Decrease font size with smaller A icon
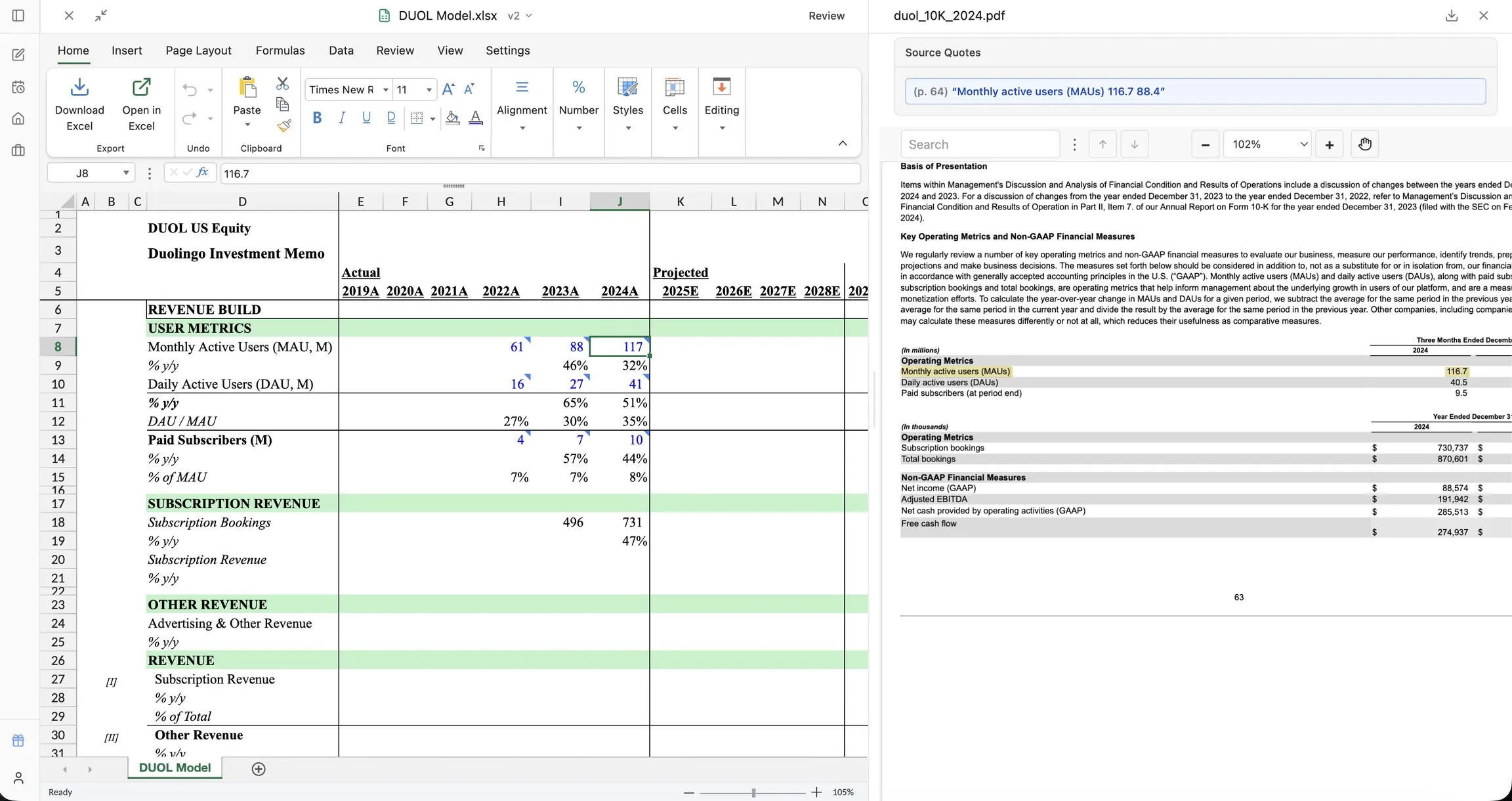1512x801 pixels. click(x=469, y=89)
